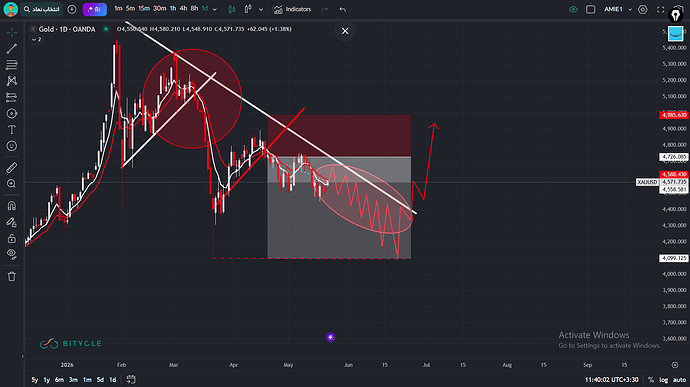Set range to 5d
Screen dimensions: 690x387
(100, 380)
